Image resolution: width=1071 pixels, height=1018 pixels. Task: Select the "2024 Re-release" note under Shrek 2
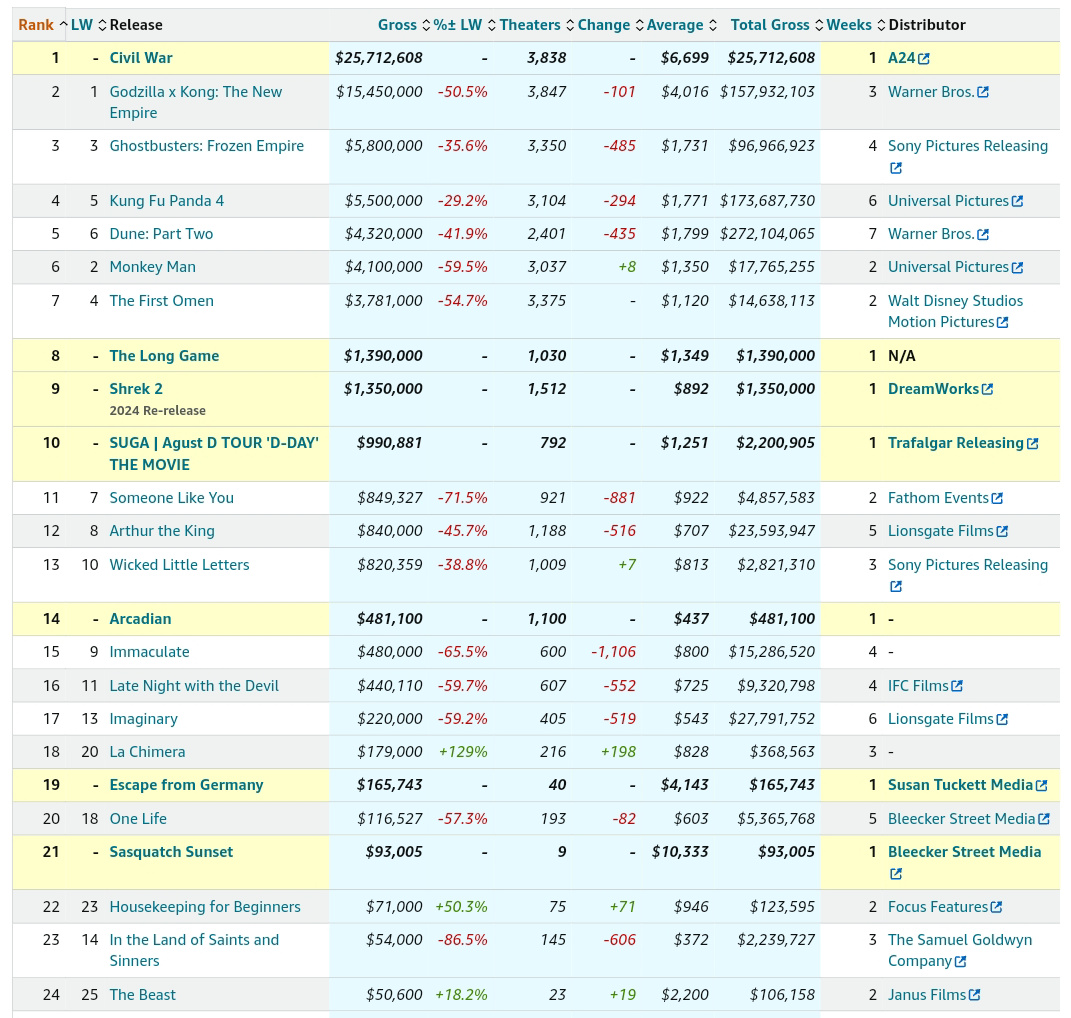[x=157, y=411]
